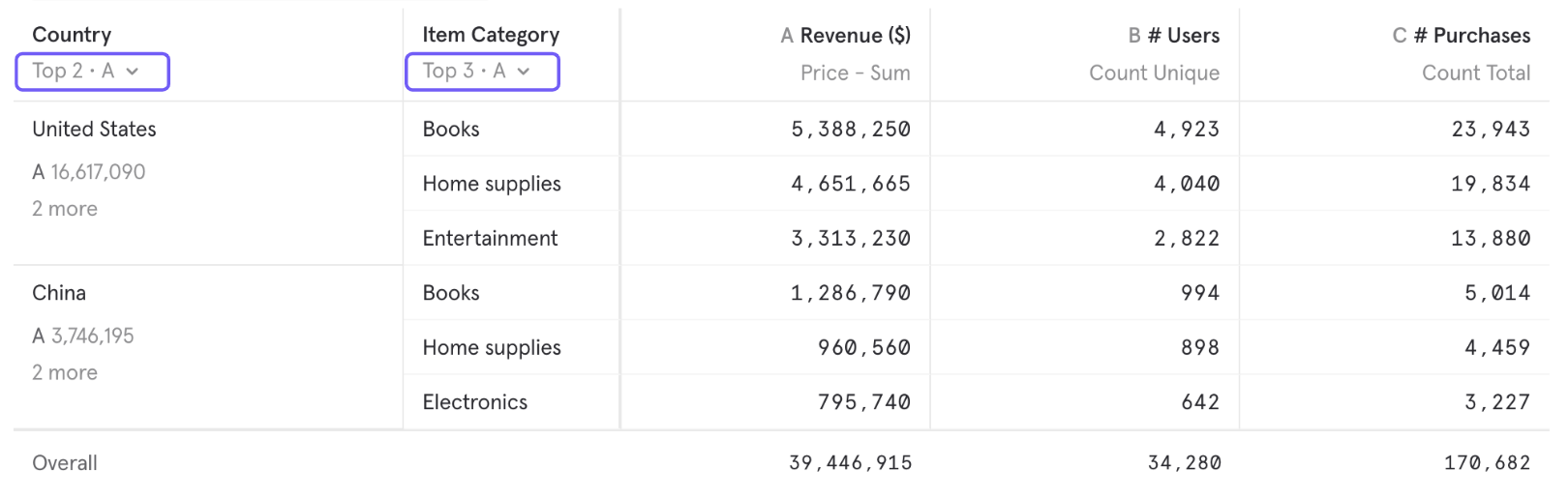The image size is (1568, 499).
Task: Expand '2 more' under China
Action: pos(65,372)
